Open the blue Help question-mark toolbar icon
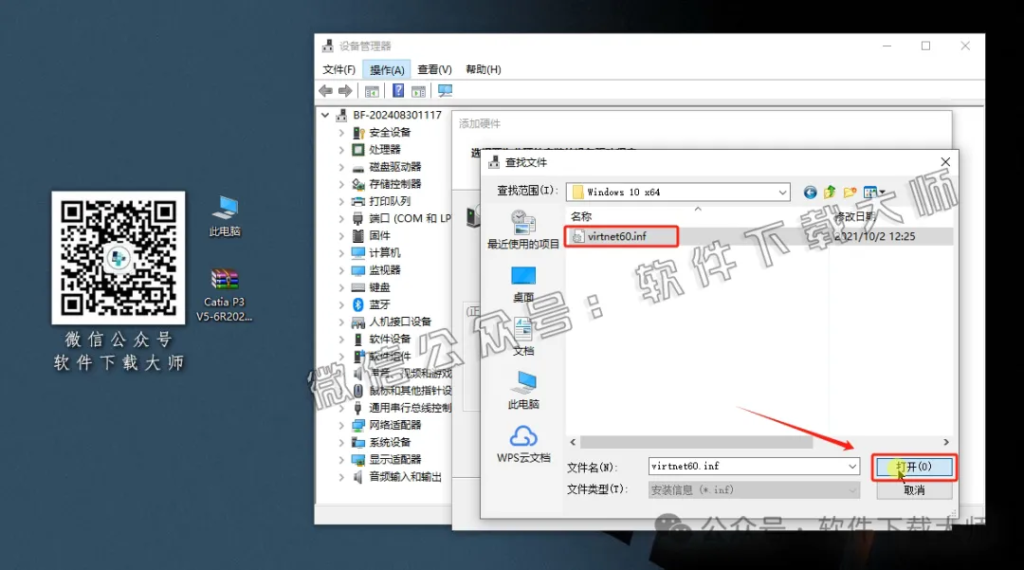The width and height of the screenshot is (1024, 570). point(398,91)
